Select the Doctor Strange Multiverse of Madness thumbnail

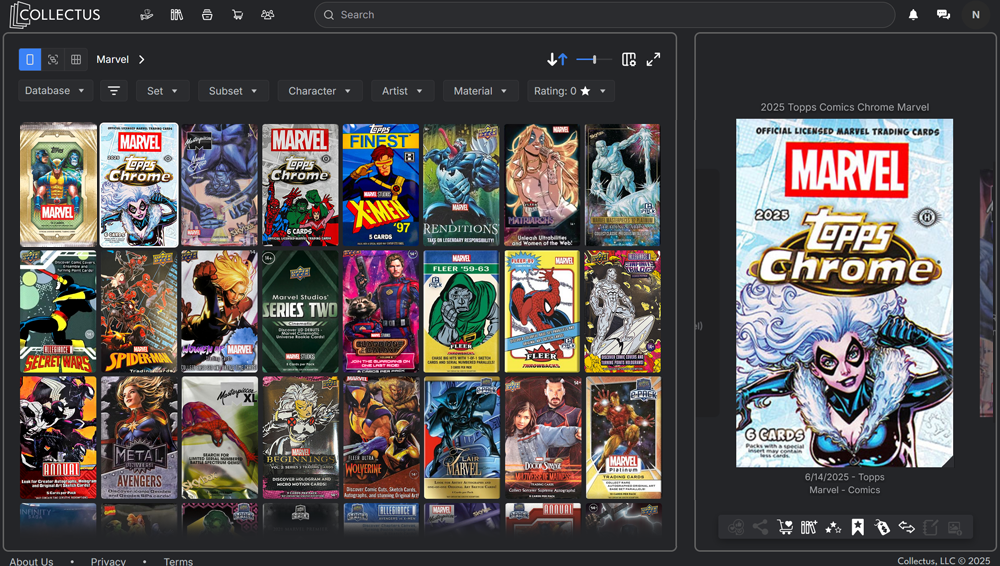[542, 438]
